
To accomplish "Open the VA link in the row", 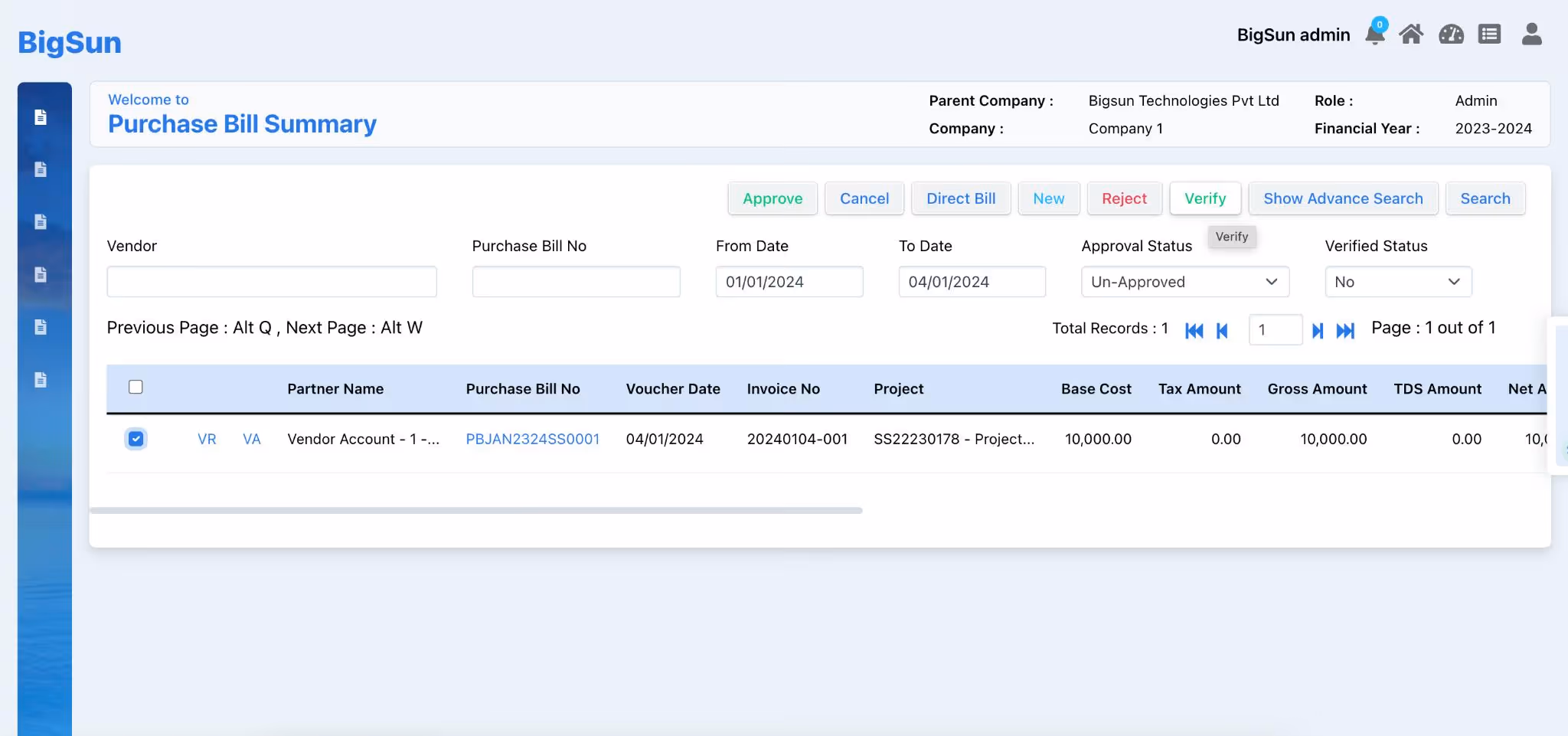I will click(x=252, y=439).
